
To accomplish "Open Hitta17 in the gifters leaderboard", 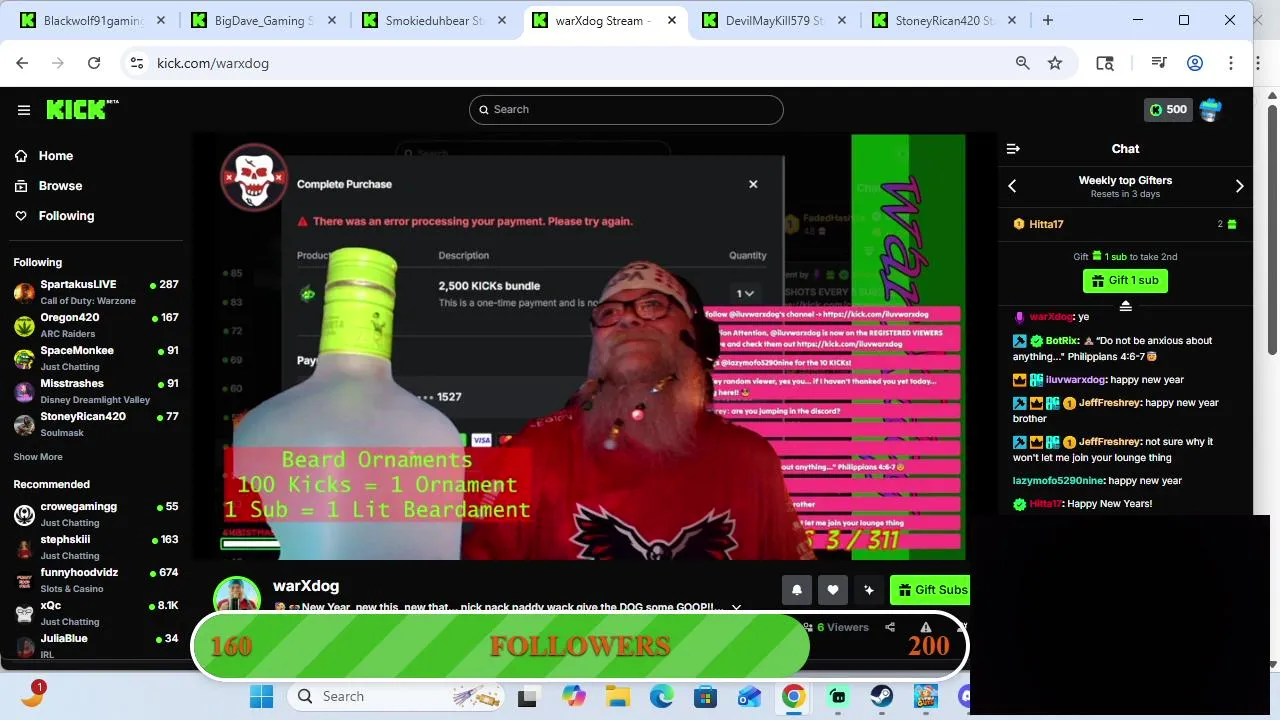I will click(x=1046, y=224).
